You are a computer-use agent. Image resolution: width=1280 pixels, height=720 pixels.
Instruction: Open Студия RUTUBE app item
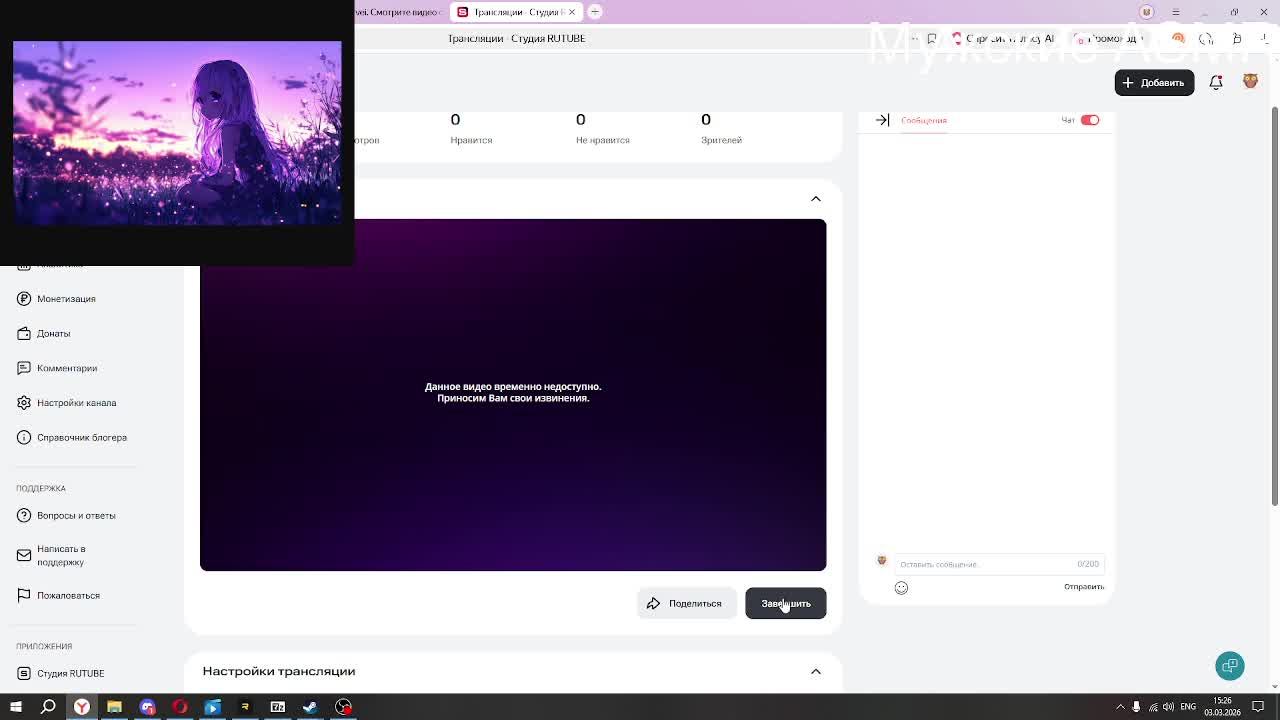(x=60, y=673)
